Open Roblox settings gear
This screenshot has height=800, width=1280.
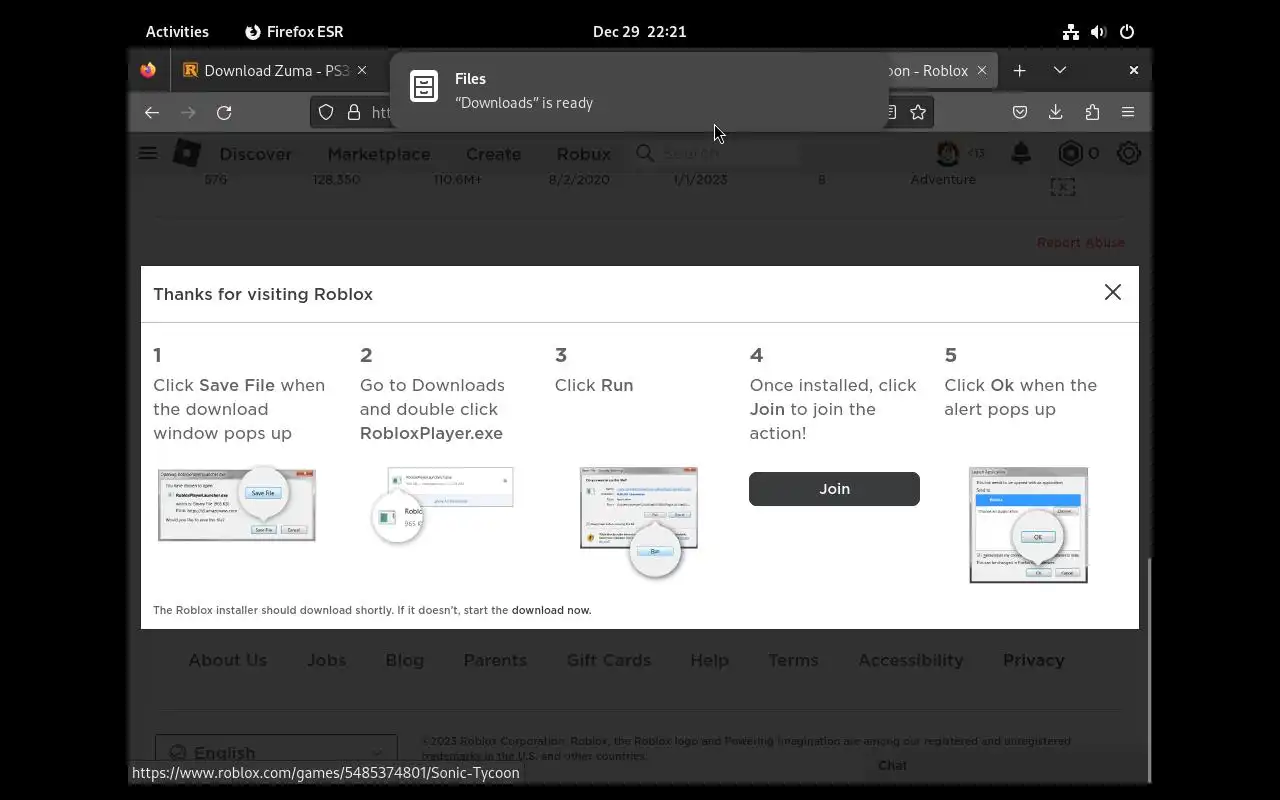pos(1129,153)
